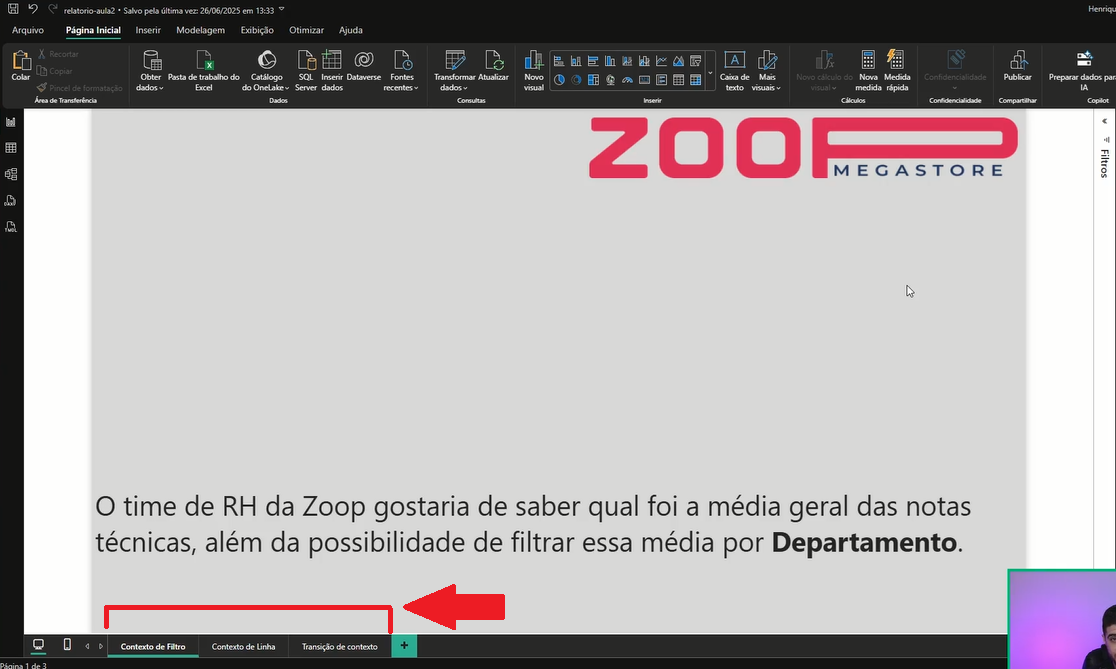Insert a gauge visual
Viewport: 1116px width, 669px height.
[x=627, y=80]
